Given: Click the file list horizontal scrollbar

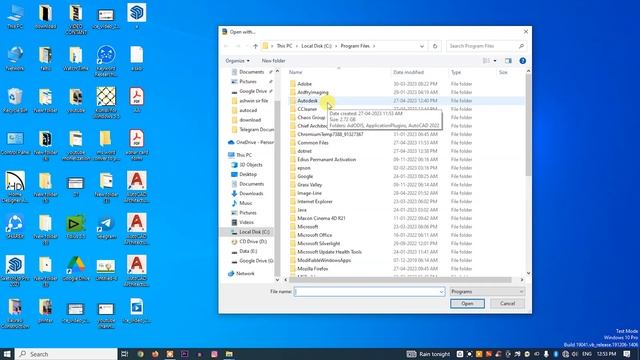Looking at the screenshot, I should click(400, 280).
